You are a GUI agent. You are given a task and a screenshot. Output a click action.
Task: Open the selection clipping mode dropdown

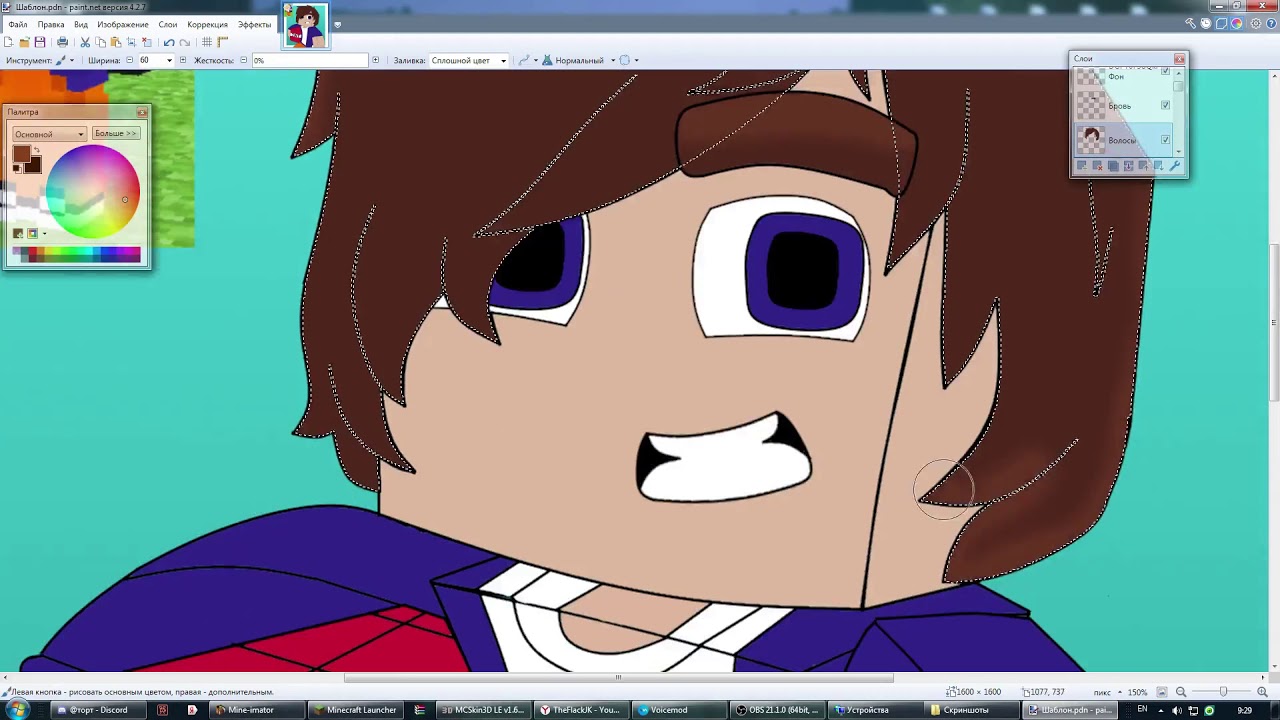[x=629, y=60]
